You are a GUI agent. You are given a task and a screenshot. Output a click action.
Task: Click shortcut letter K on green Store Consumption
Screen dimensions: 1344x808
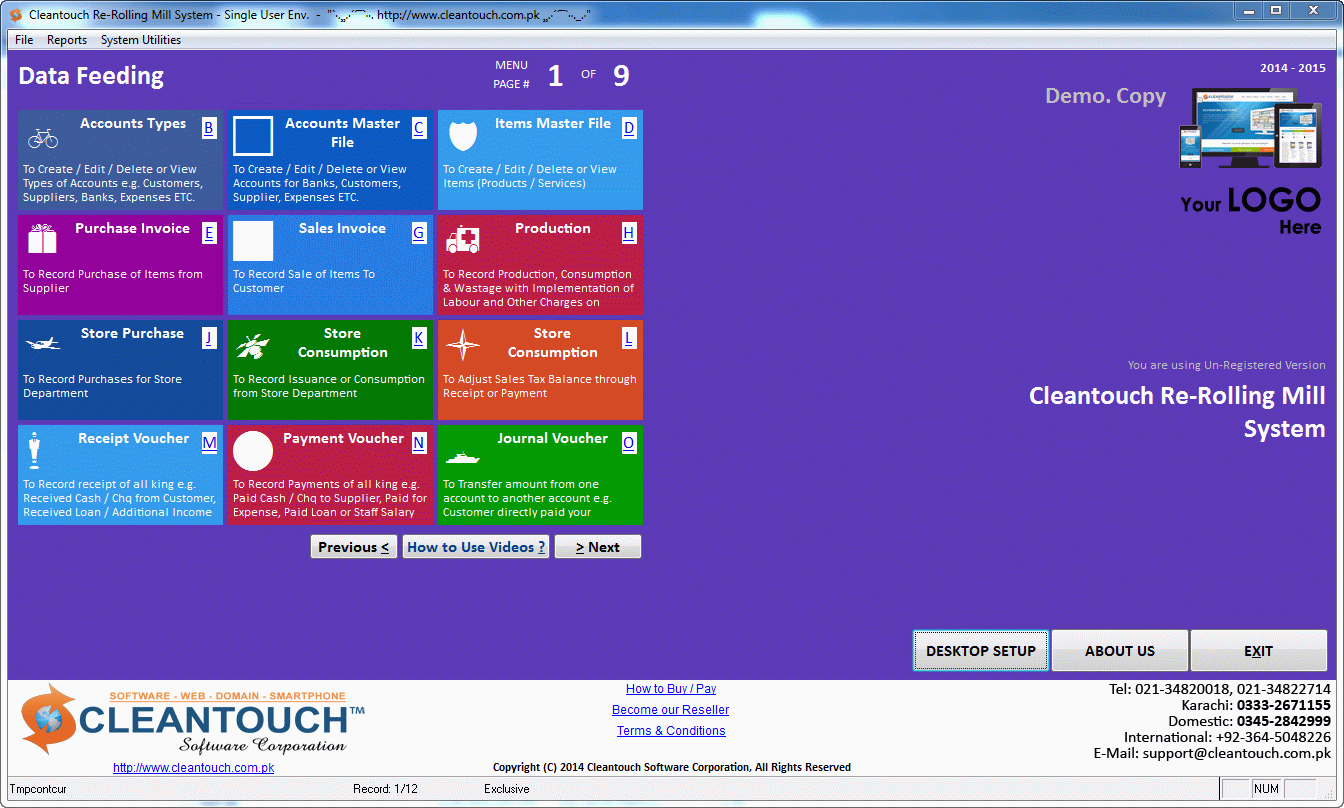coord(418,338)
